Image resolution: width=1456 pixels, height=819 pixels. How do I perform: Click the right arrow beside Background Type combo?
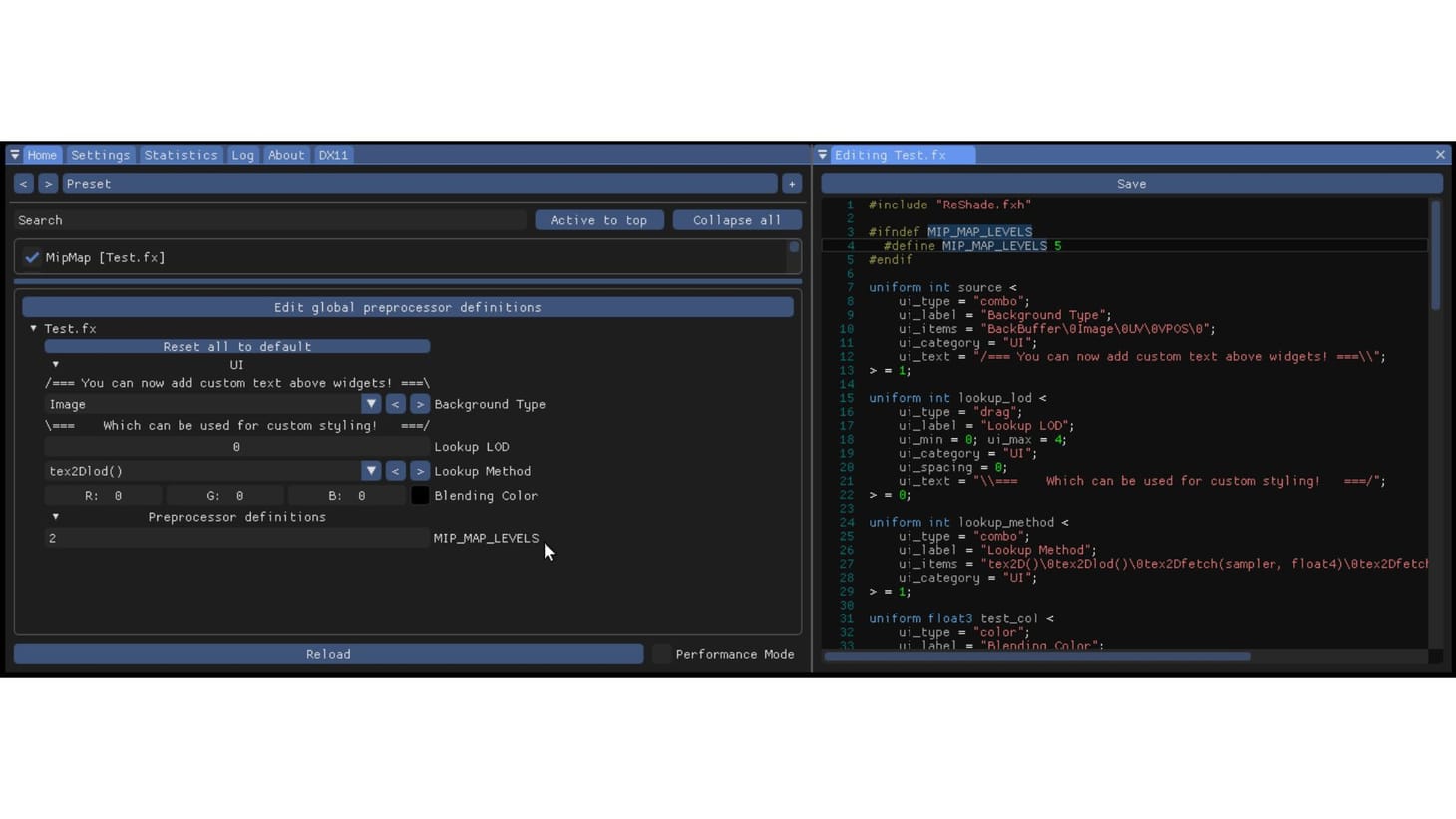coord(419,403)
